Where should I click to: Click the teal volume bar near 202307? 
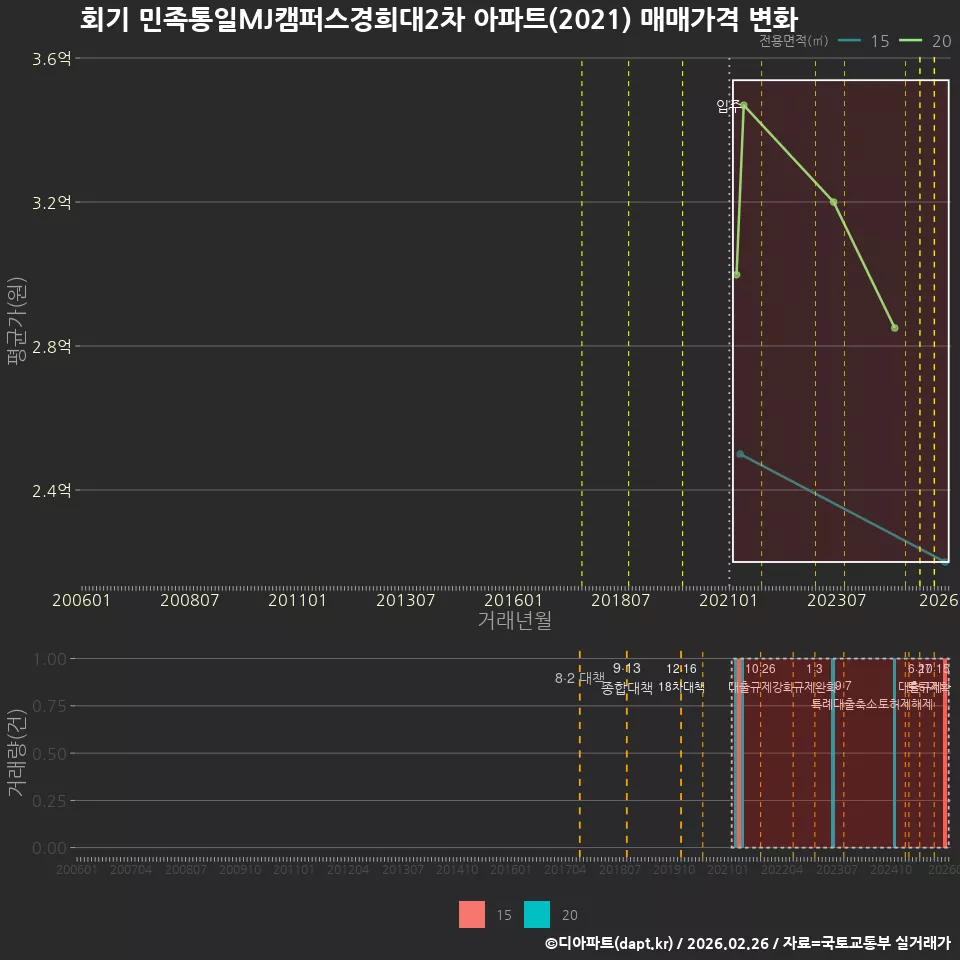pos(833,753)
